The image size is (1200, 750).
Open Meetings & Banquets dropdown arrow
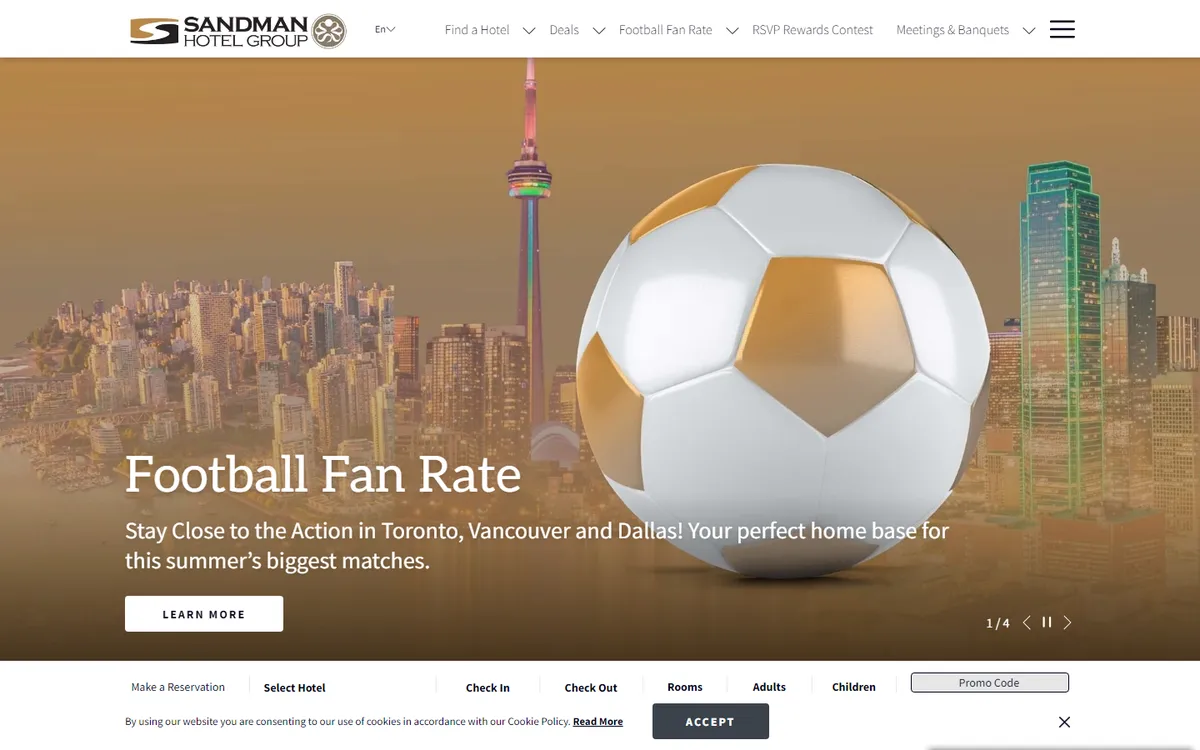pos(1029,30)
